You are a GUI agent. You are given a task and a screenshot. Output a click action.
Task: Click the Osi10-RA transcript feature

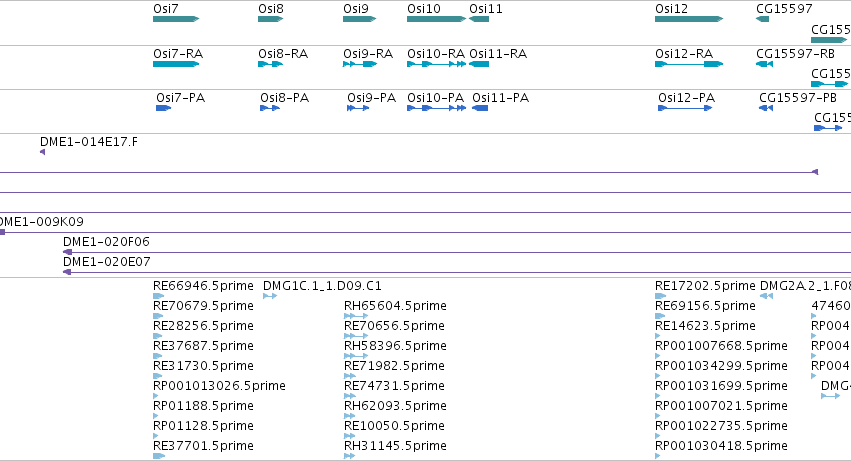point(436,64)
